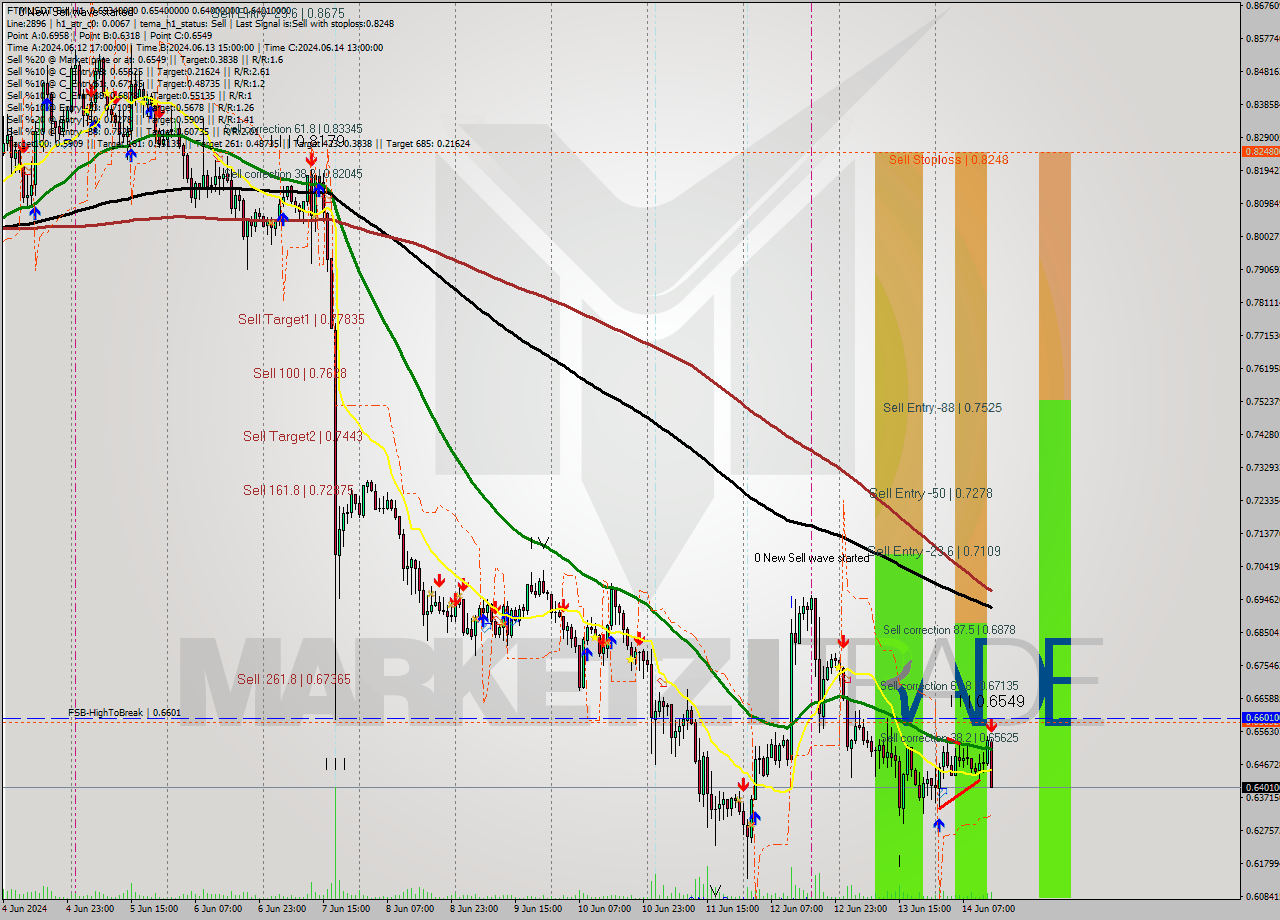Click the 'Target 685: 0.21624' text
The width and height of the screenshot is (1280, 920).
pos(428,144)
